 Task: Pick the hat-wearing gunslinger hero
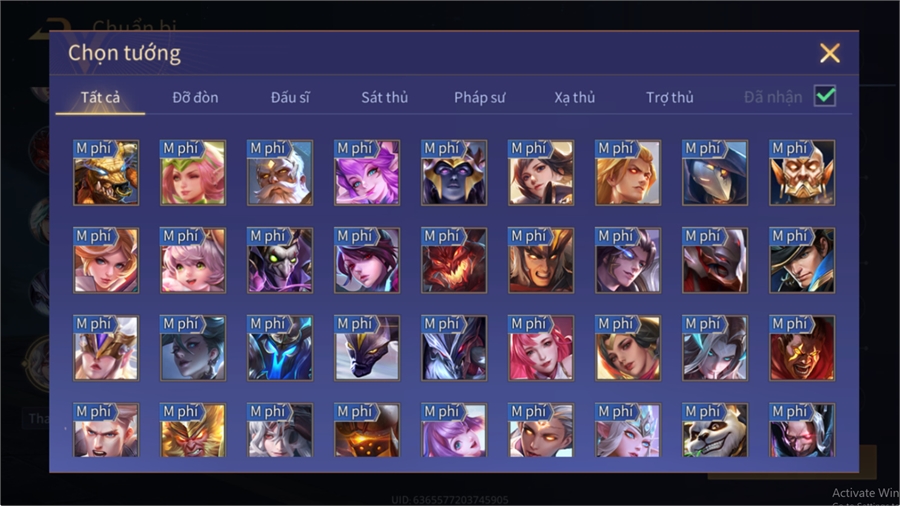pyautogui.click(x=802, y=260)
